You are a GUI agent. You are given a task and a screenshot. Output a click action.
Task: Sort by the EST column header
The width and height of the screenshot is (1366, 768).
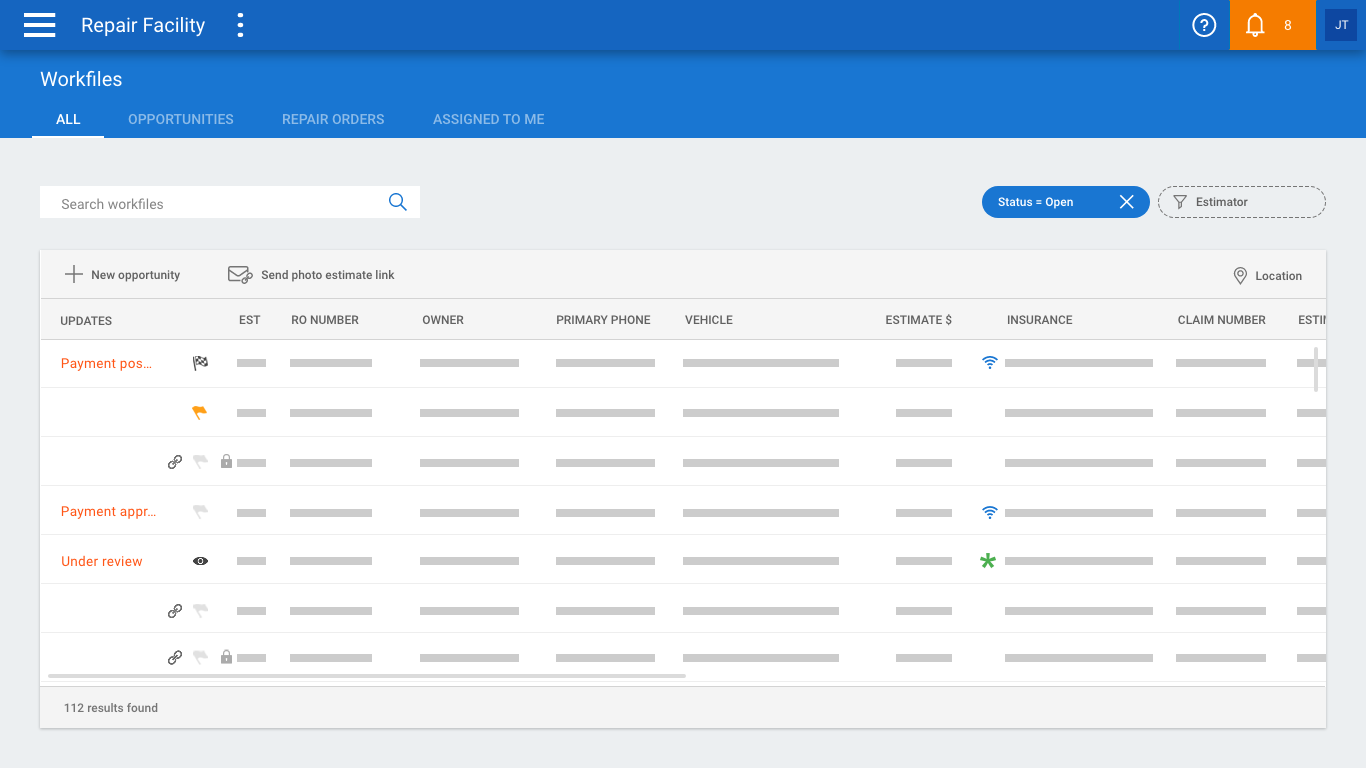(x=250, y=320)
